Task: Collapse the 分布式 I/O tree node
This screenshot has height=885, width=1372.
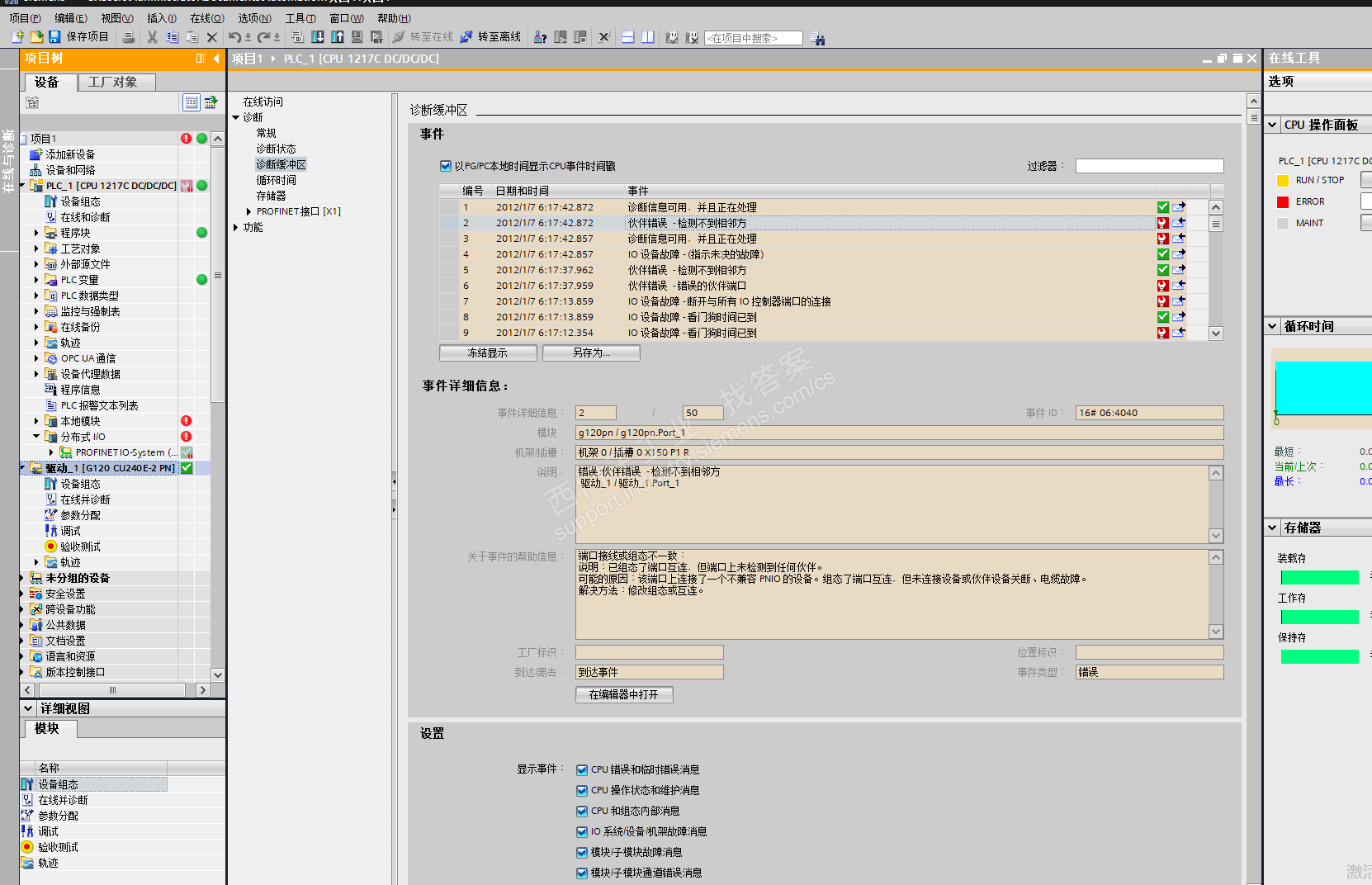Action: pyautogui.click(x=36, y=437)
